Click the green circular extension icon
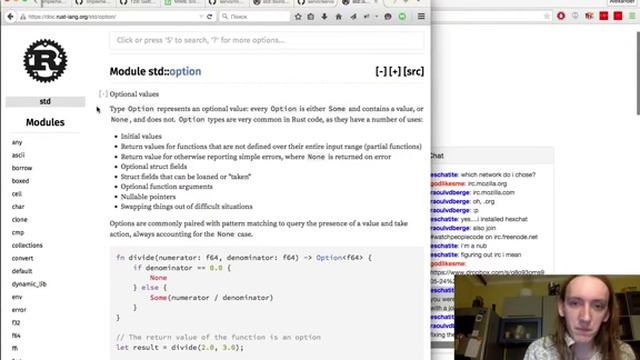The width and height of the screenshot is (640, 360). 402,17
